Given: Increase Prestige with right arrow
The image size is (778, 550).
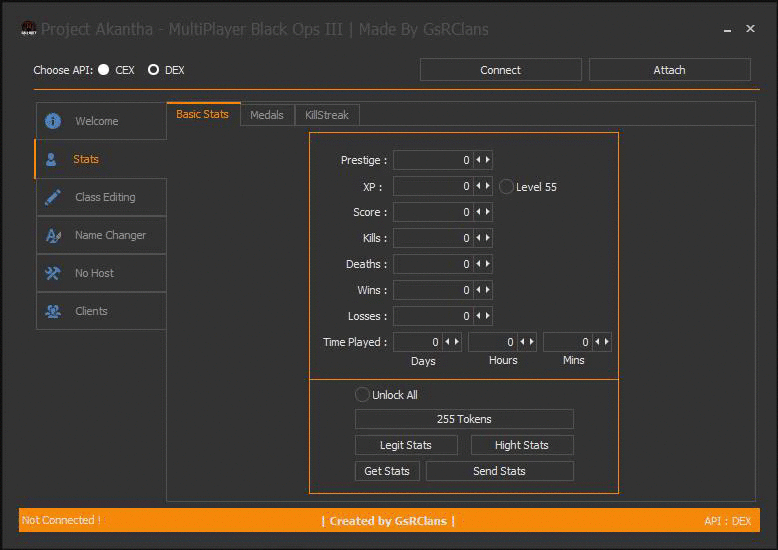Looking at the screenshot, I should [488, 160].
